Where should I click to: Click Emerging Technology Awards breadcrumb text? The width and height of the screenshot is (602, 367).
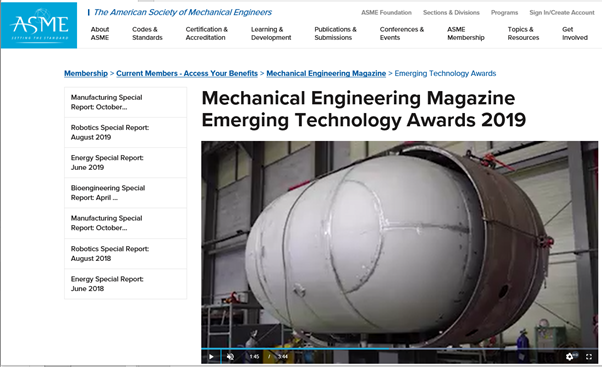(x=445, y=73)
